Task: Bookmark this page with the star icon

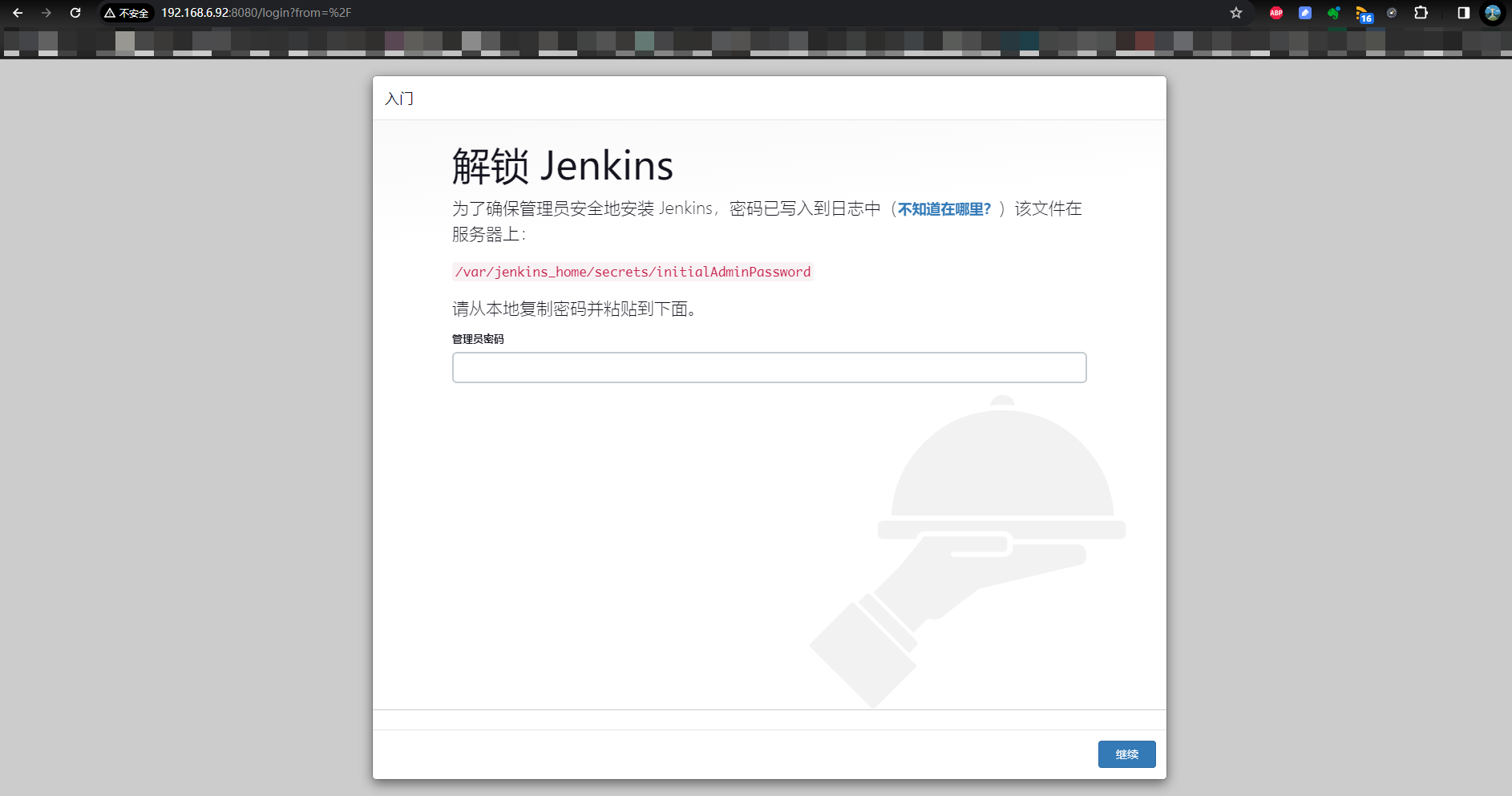Action: coord(1236,13)
